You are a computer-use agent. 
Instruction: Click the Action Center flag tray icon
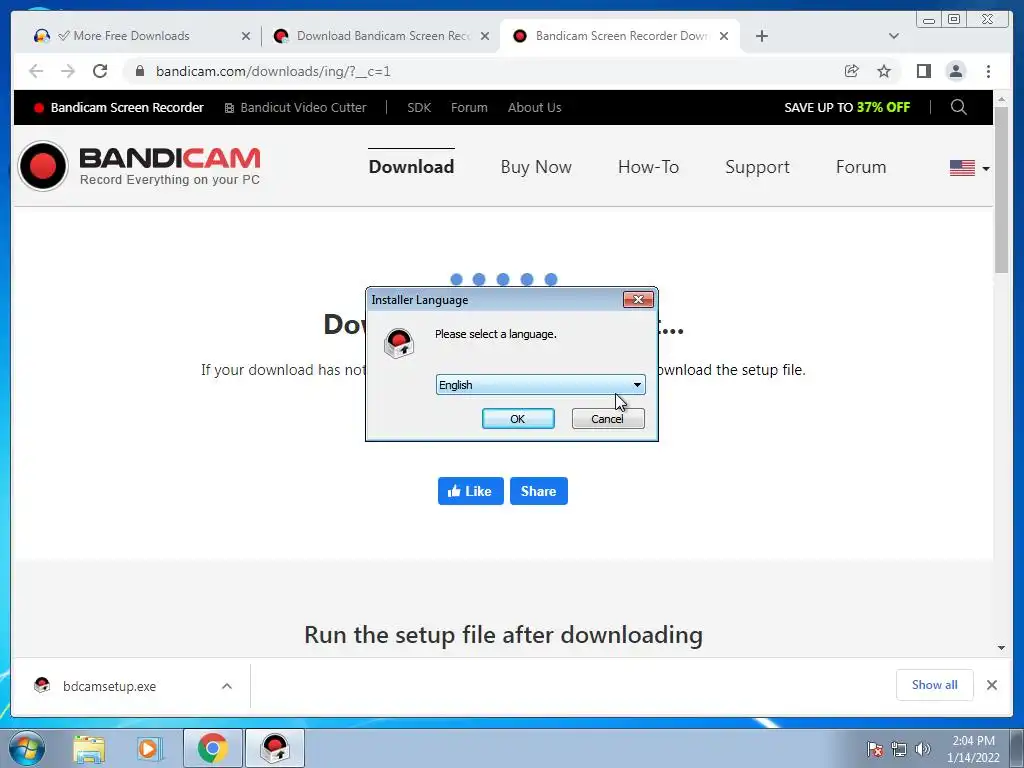(874, 749)
